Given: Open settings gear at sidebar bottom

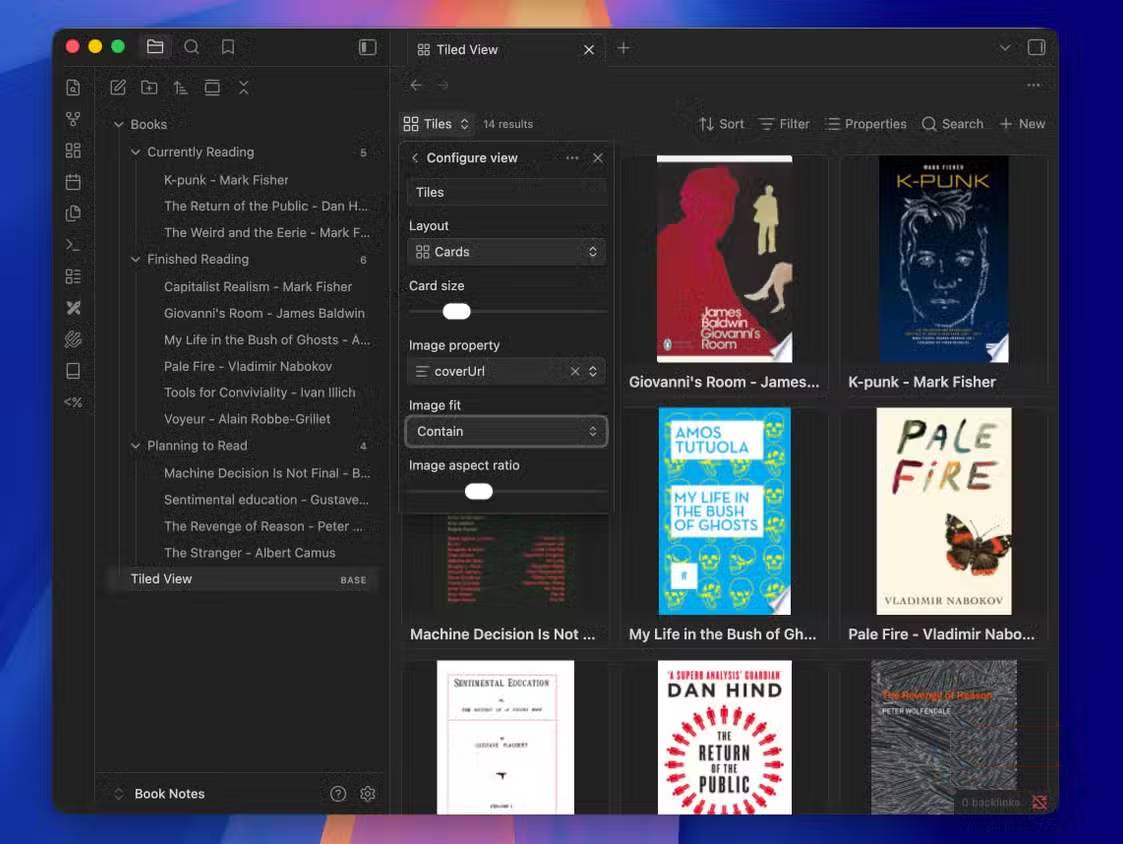Looking at the screenshot, I should tap(367, 794).
